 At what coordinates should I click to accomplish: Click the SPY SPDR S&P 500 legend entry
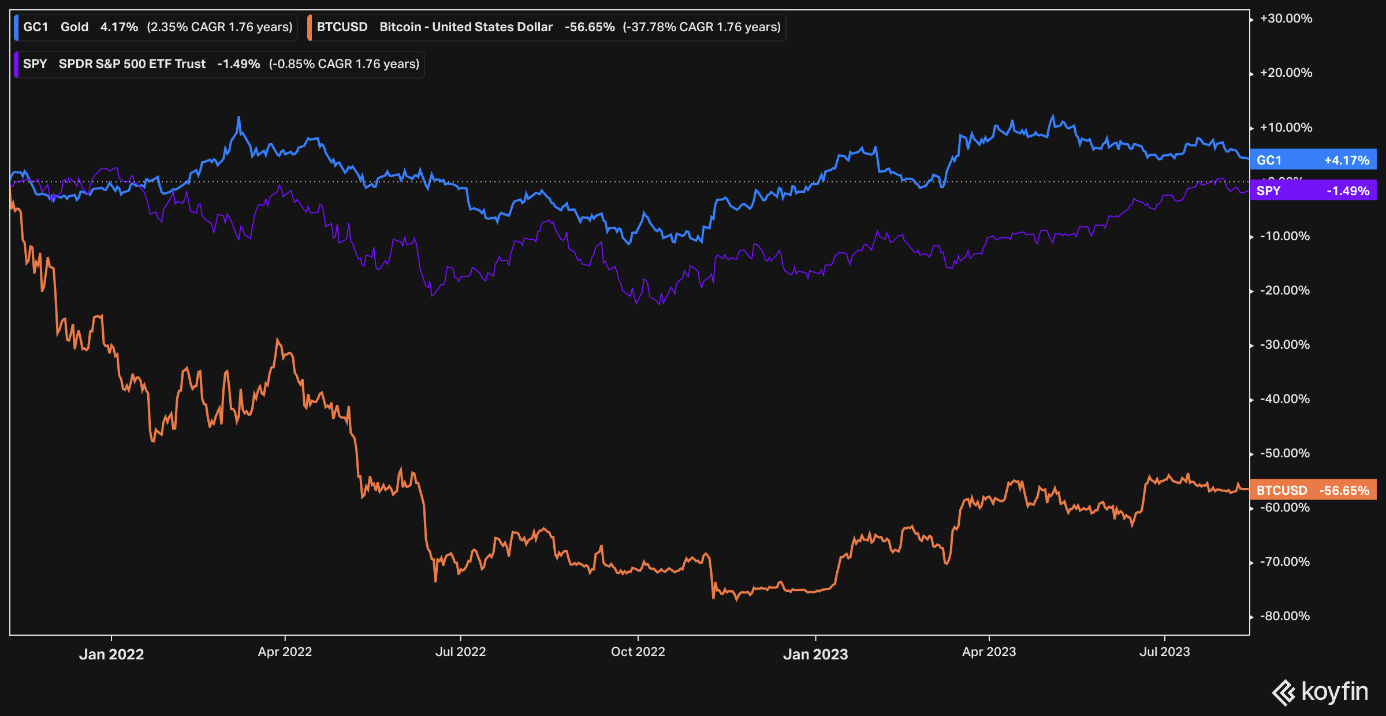pos(219,64)
